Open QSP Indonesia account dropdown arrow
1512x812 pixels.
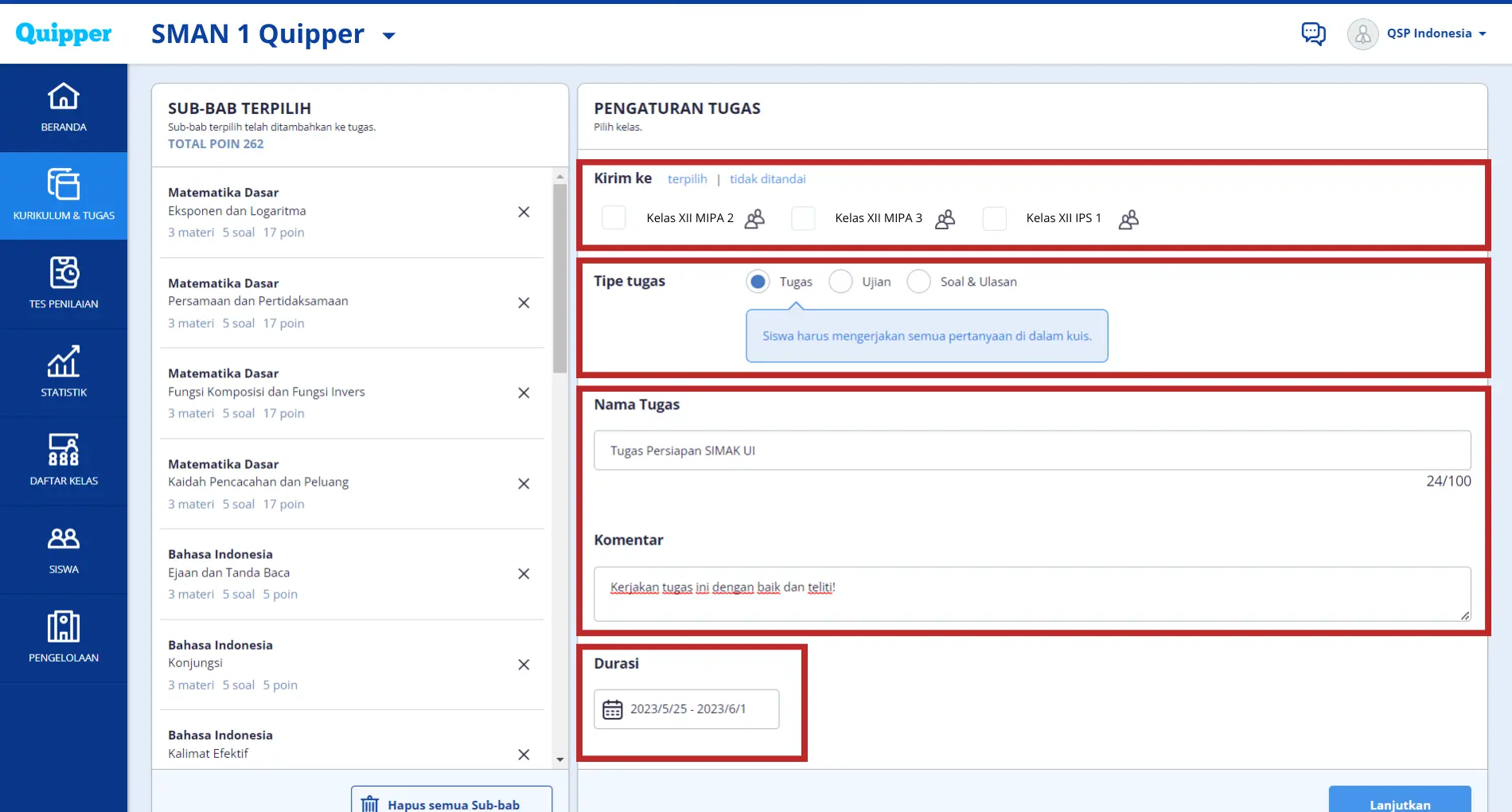(1483, 34)
